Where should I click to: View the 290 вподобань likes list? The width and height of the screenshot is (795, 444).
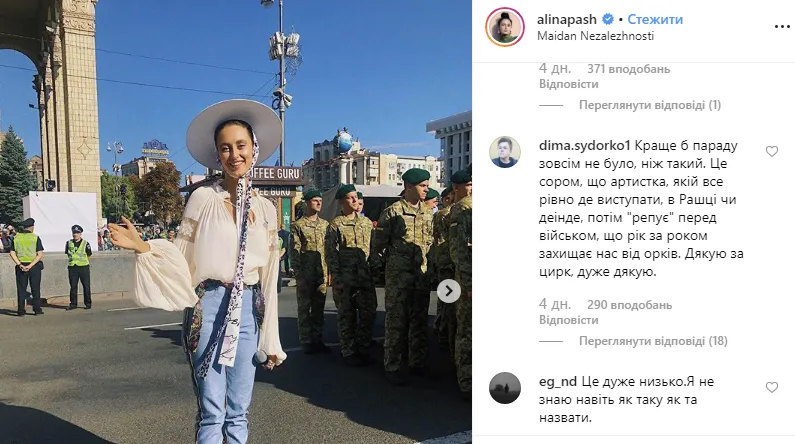pos(629,305)
